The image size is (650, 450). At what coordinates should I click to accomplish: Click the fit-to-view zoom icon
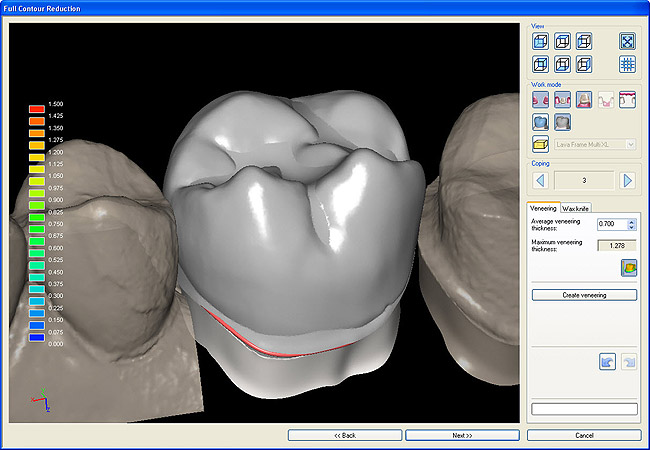coord(628,42)
